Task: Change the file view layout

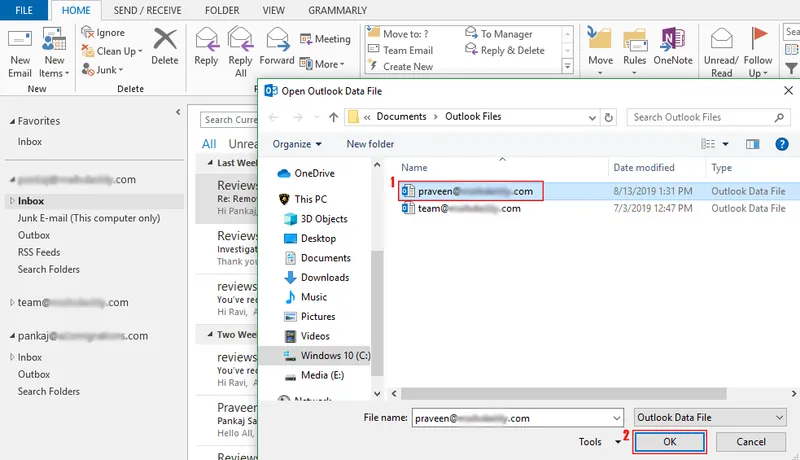Action: click(708, 144)
